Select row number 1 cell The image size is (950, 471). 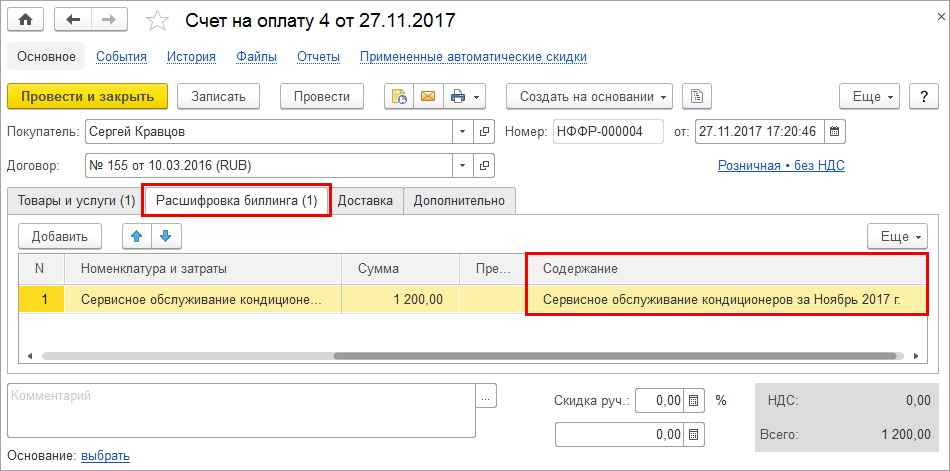click(x=41, y=299)
